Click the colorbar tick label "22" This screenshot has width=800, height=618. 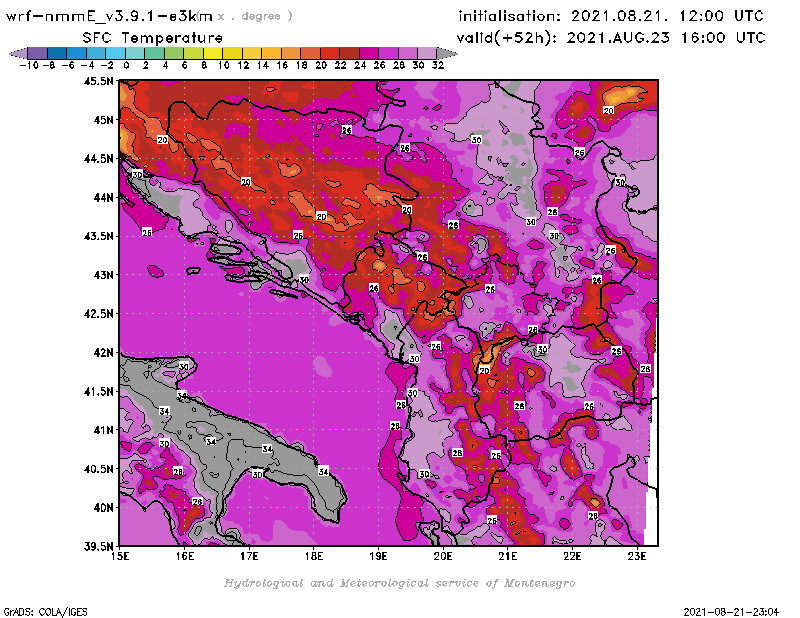pyautogui.click(x=340, y=65)
